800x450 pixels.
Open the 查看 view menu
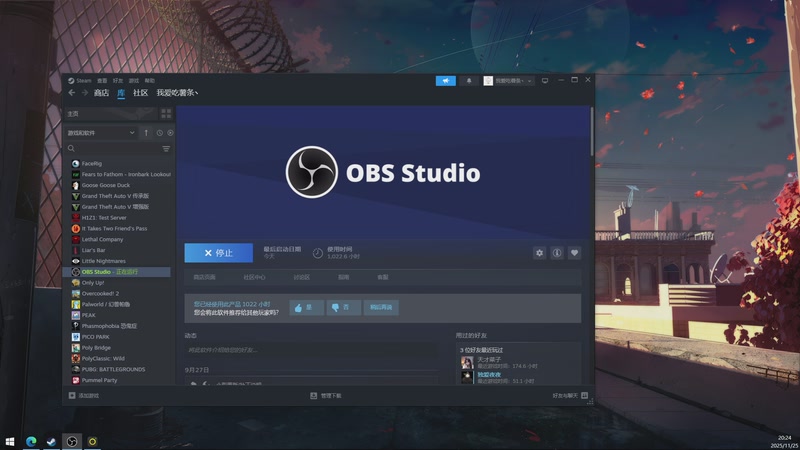click(x=102, y=81)
